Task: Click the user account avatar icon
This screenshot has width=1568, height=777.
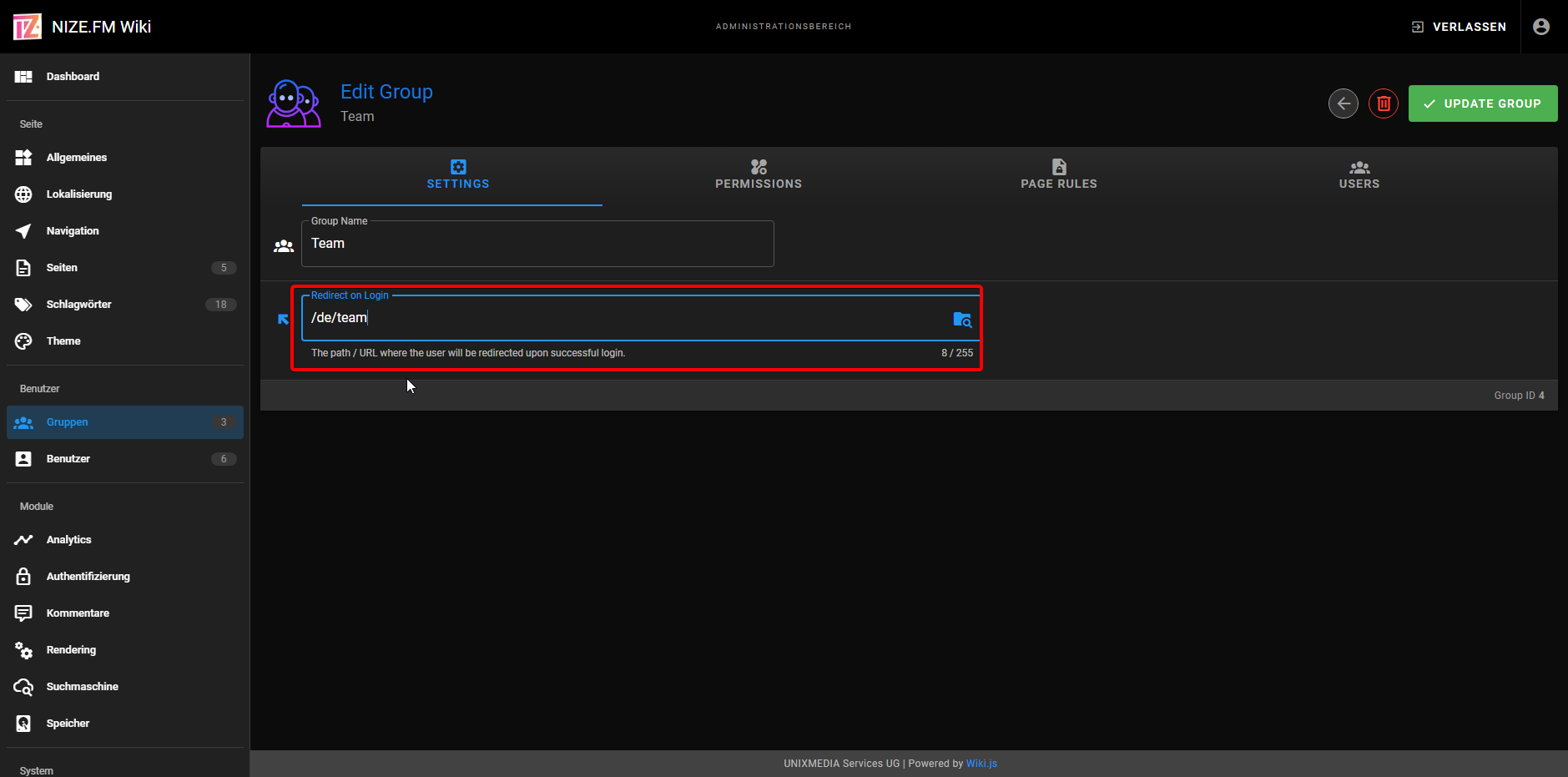Action: coord(1540,27)
